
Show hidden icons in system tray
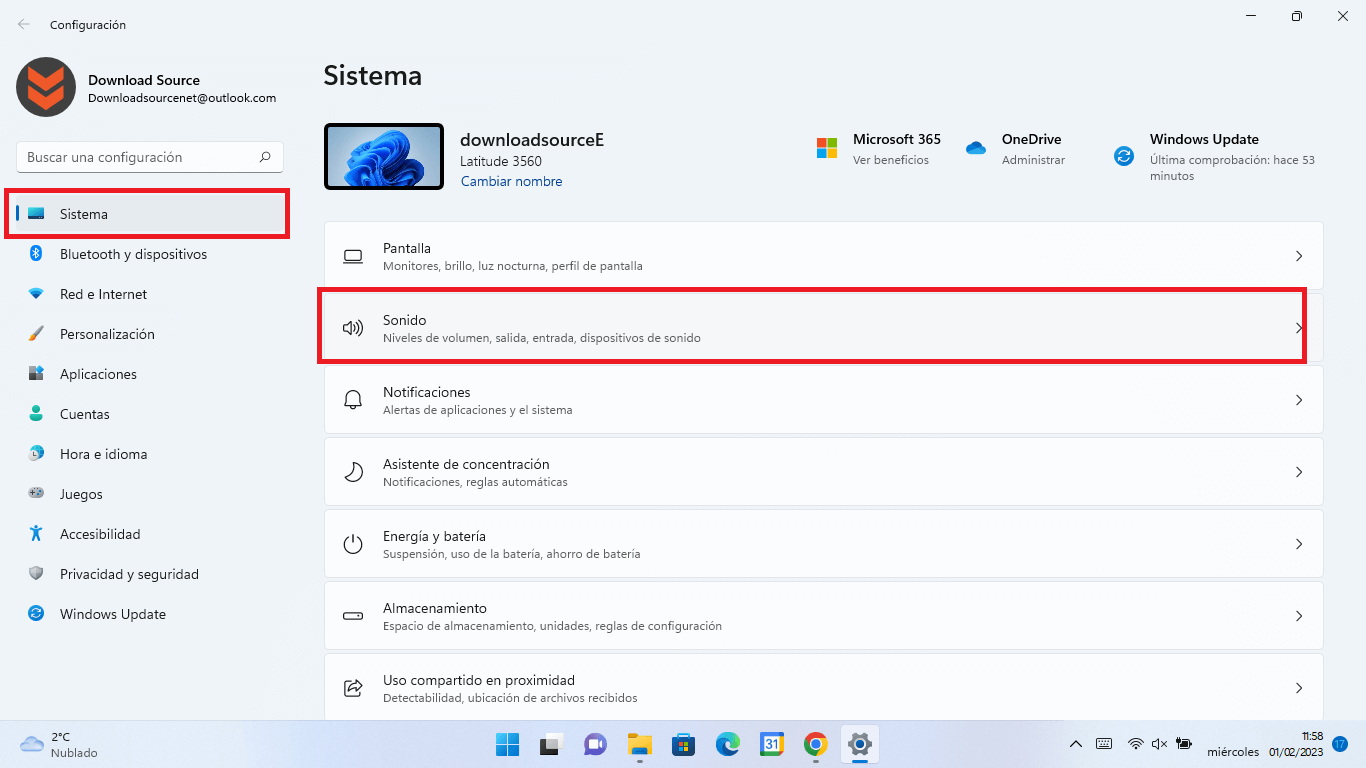point(1076,744)
